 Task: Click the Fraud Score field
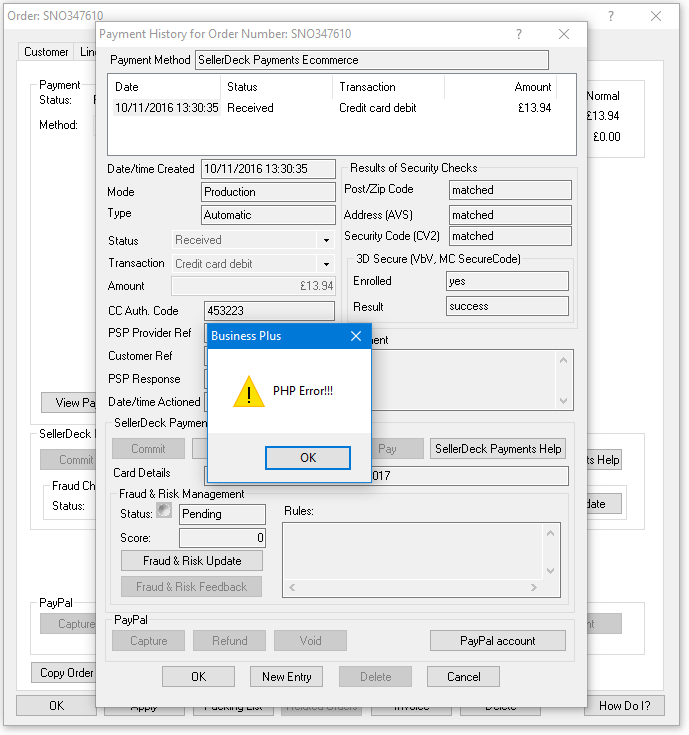pos(222,538)
